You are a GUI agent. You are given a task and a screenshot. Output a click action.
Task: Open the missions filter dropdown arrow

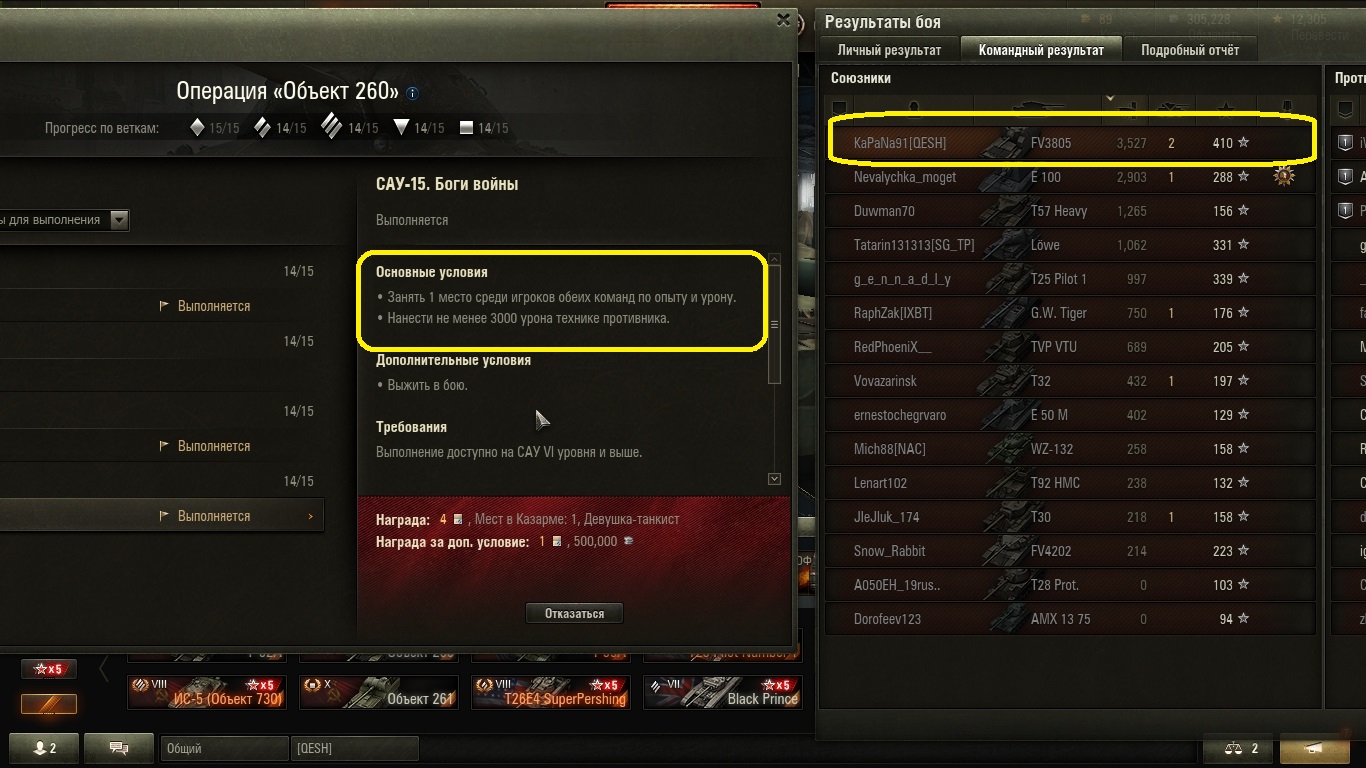(119, 220)
